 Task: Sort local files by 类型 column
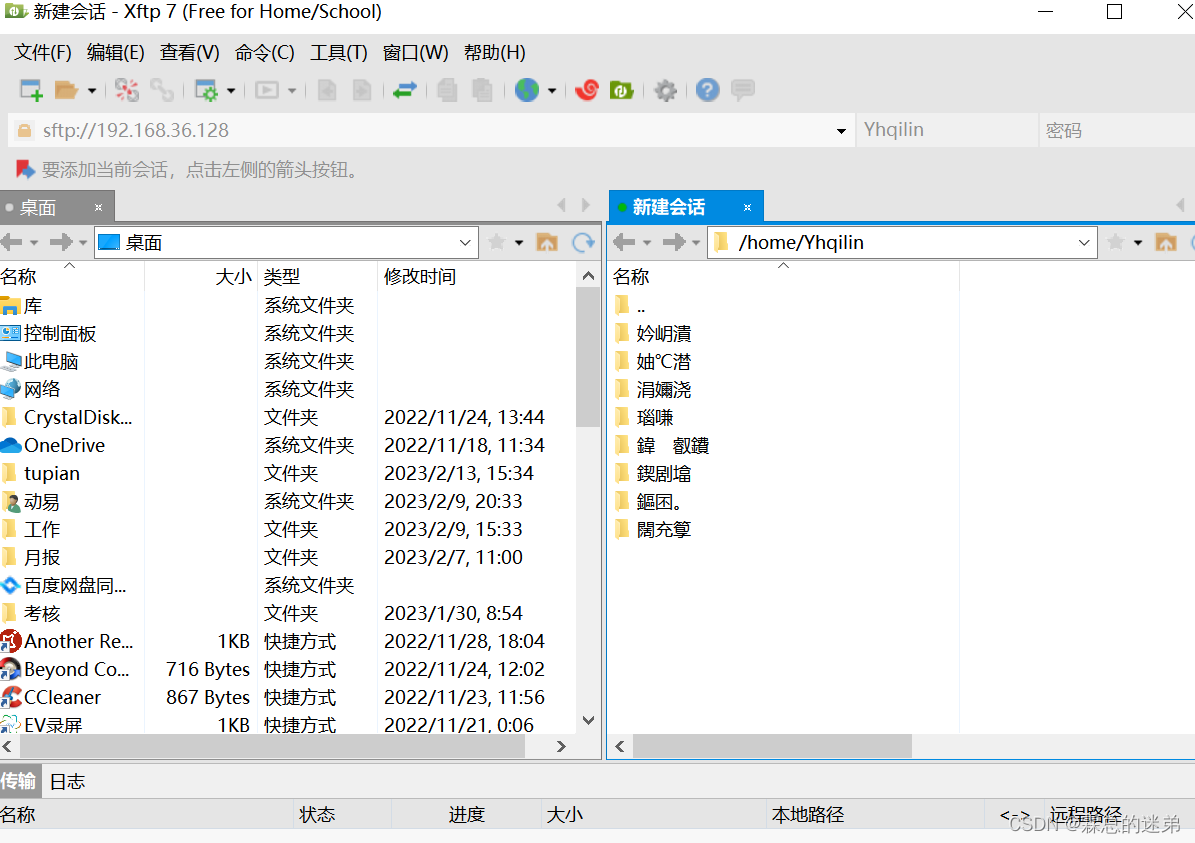[318, 276]
